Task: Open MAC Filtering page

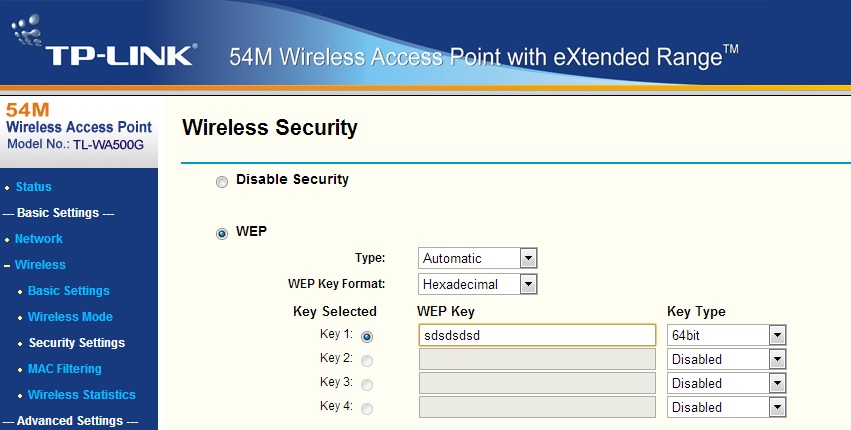Action: coord(65,369)
